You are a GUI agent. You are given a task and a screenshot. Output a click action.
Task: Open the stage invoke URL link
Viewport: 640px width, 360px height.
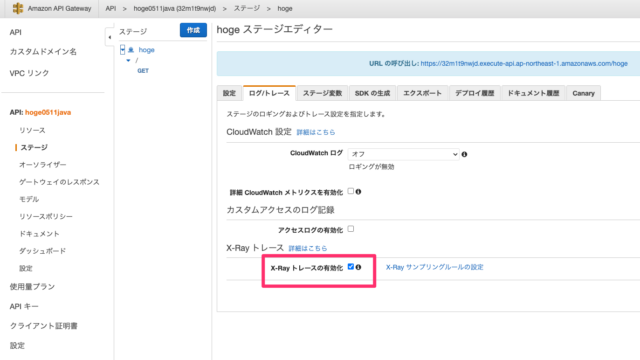[524, 64]
